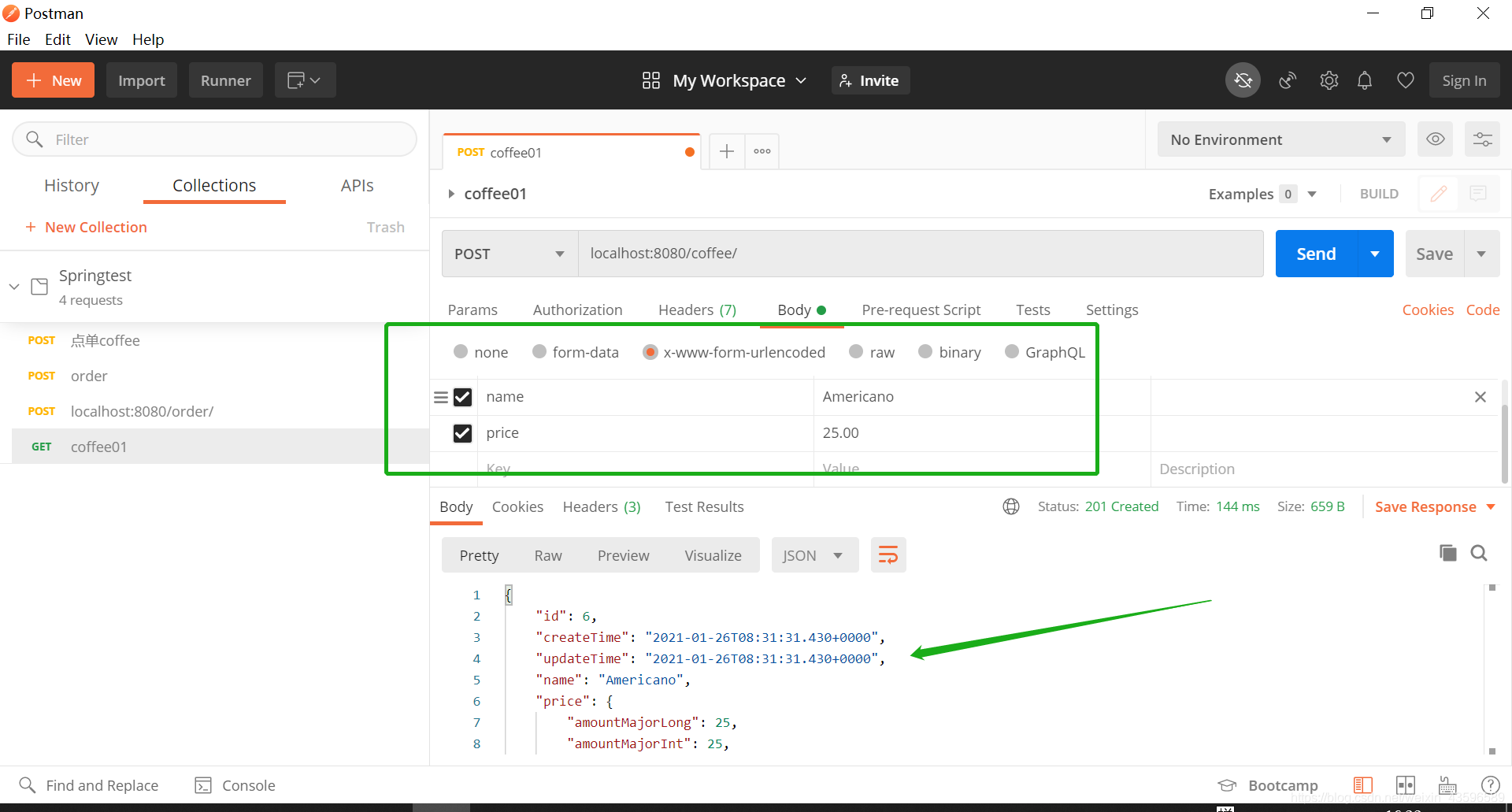
Task: Toggle the wrap lines icon in response
Action: tap(888, 555)
